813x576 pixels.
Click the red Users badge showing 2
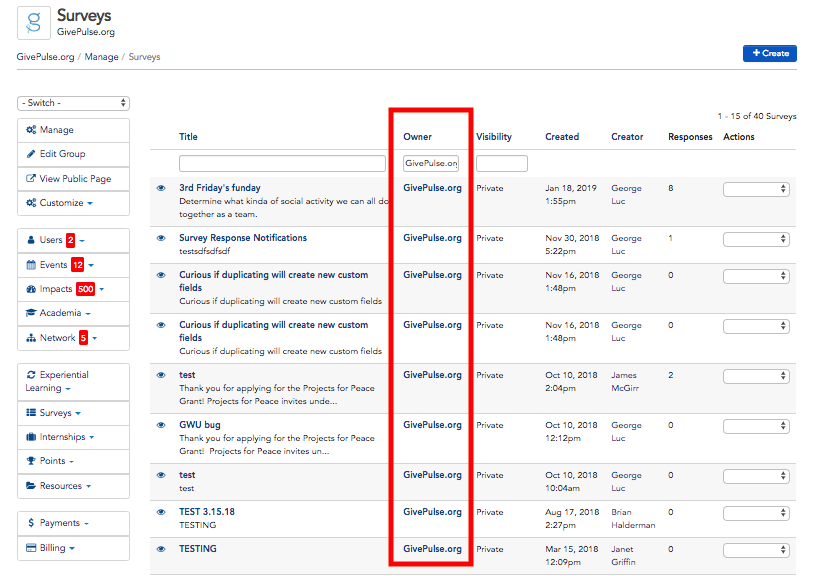click(71, 240)
